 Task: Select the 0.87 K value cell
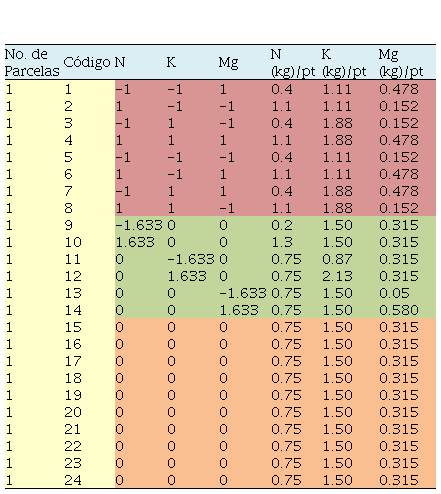pyautogui.click(x=337, y=259)
